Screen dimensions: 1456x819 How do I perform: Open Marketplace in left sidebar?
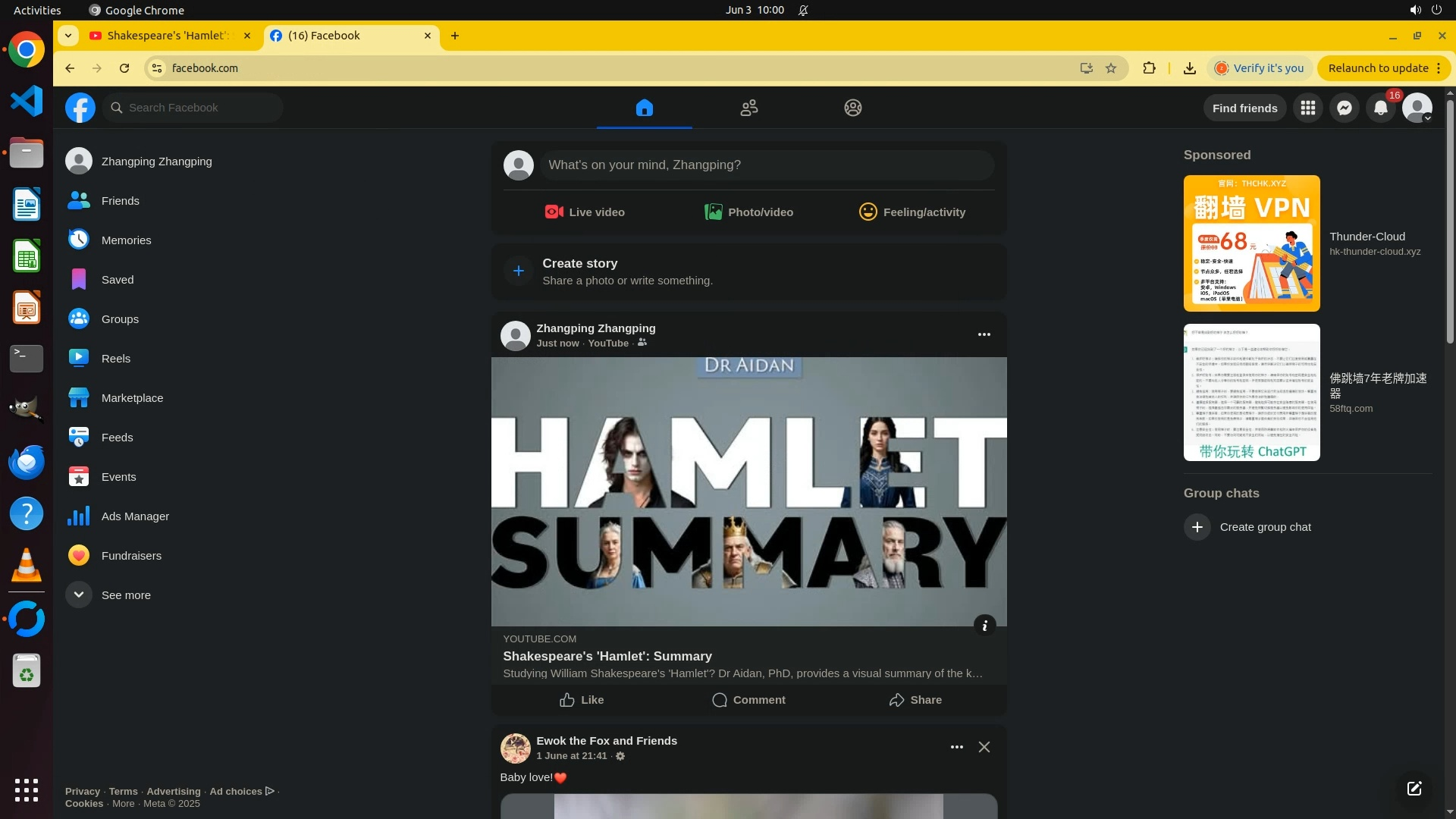(132, 398)
